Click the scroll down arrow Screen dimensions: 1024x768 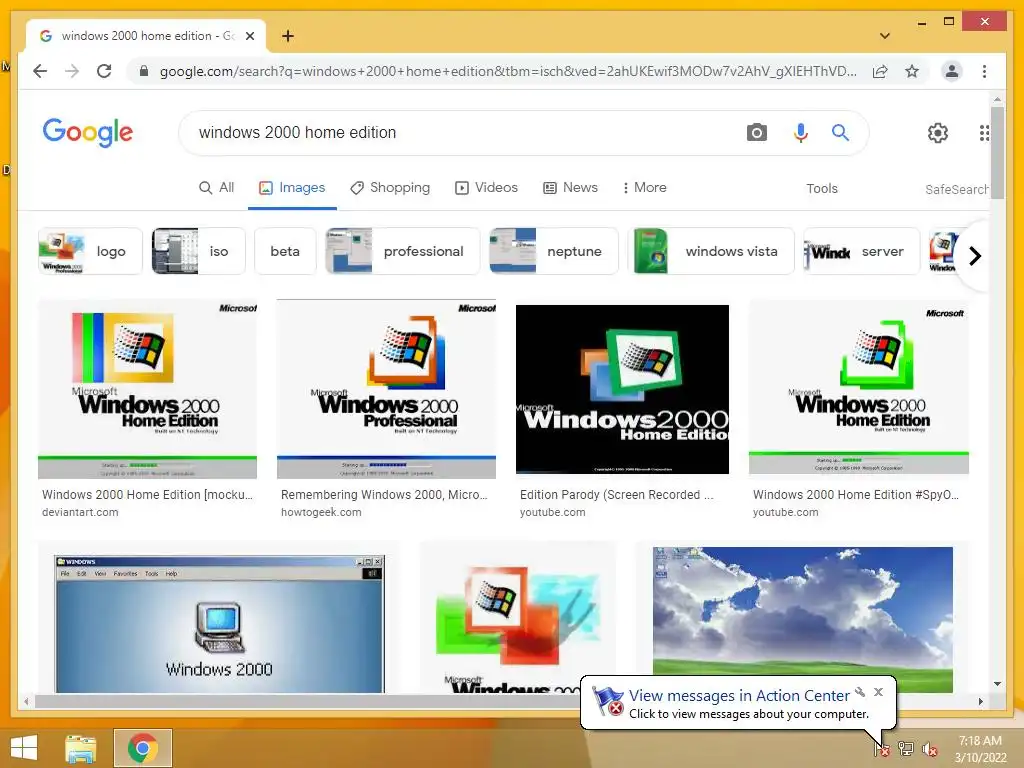[997, 684]
